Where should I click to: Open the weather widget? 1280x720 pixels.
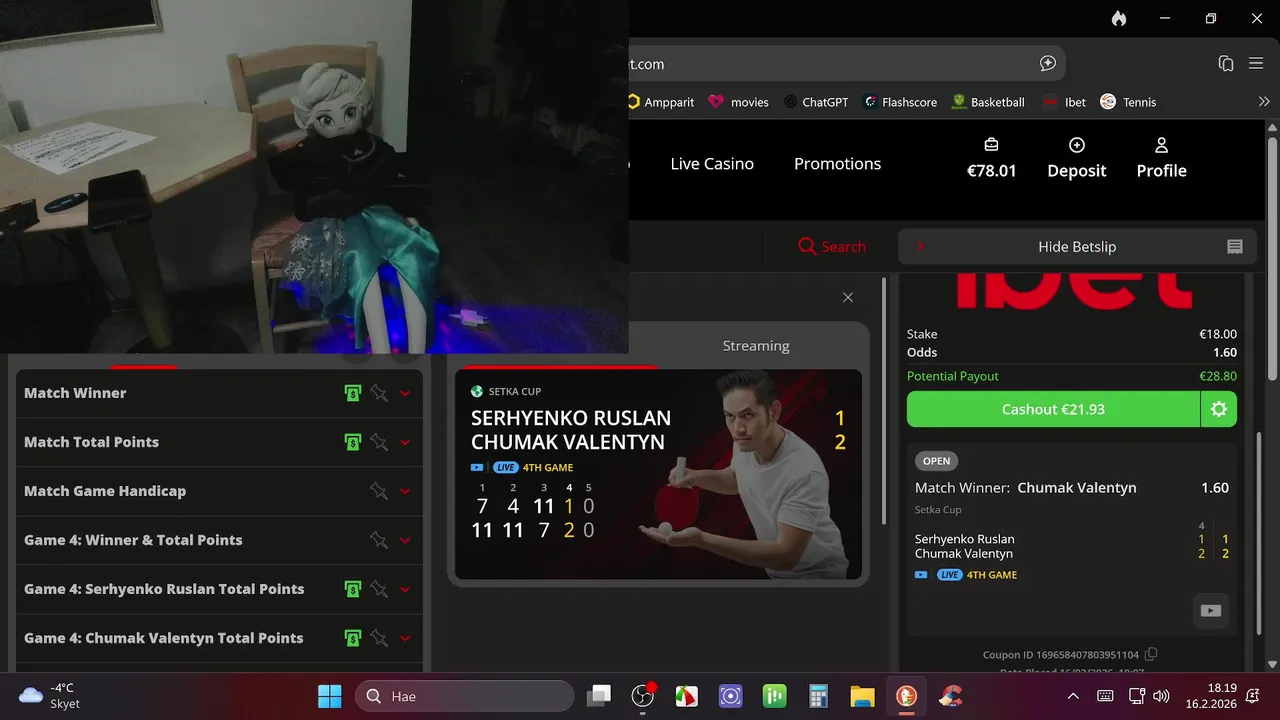pos(50,696)
